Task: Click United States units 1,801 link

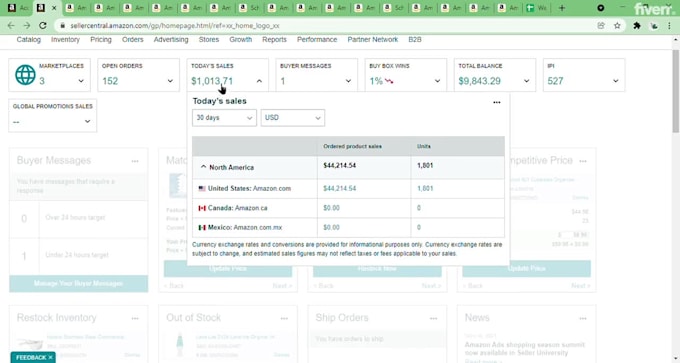Action: pyautogui.click(x=425, y=189)
